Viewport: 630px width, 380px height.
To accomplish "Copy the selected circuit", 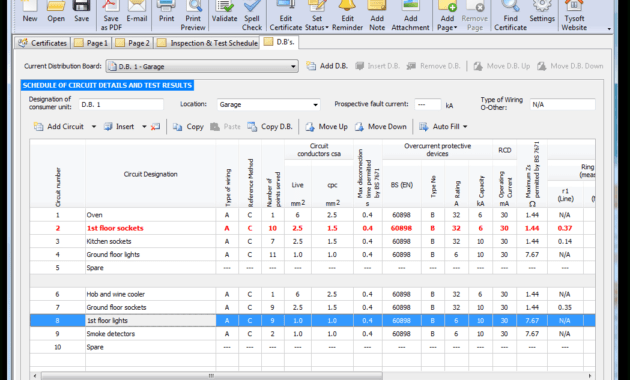I will [x=188, y=127].
